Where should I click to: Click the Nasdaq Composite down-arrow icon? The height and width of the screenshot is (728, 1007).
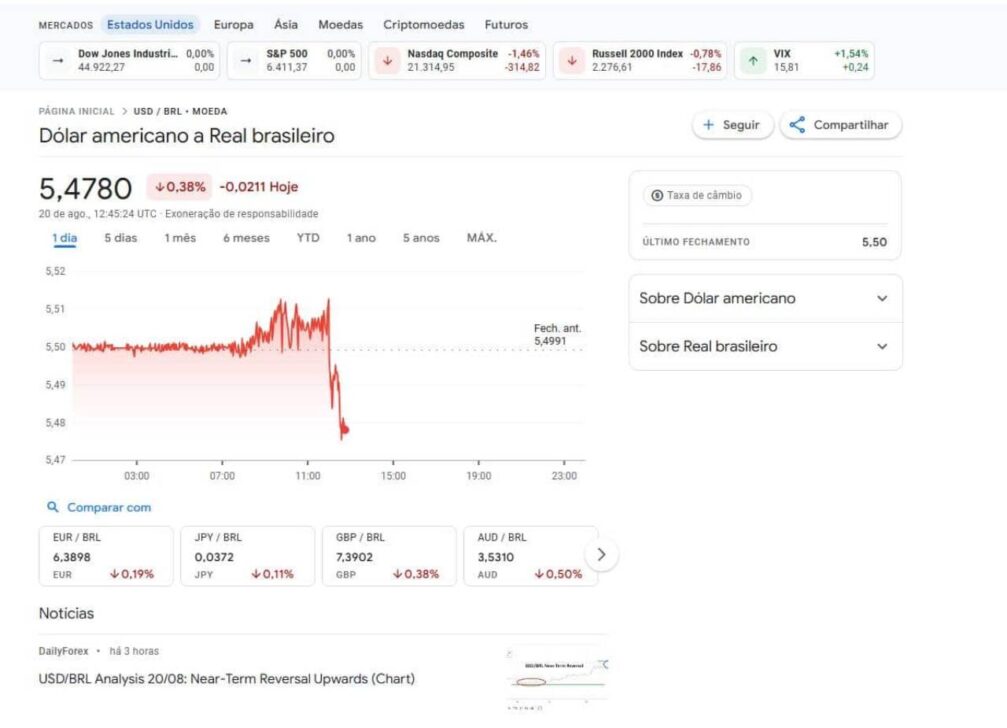pyautogui.click(x=387, y=60)
